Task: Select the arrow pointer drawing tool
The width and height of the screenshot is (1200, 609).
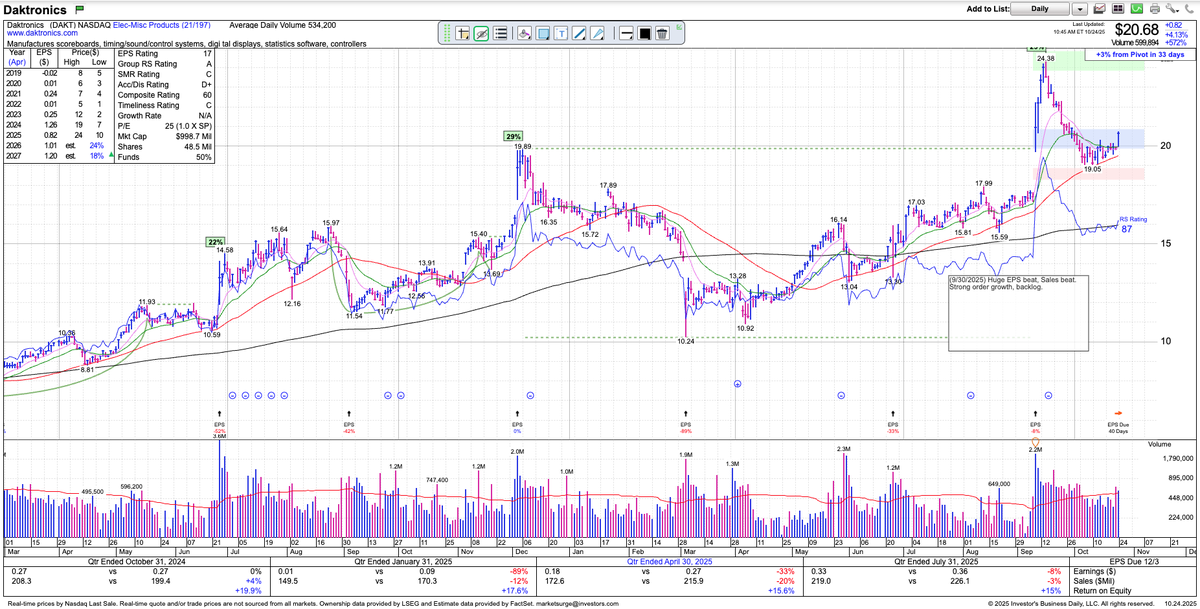Action: point(598,33)
